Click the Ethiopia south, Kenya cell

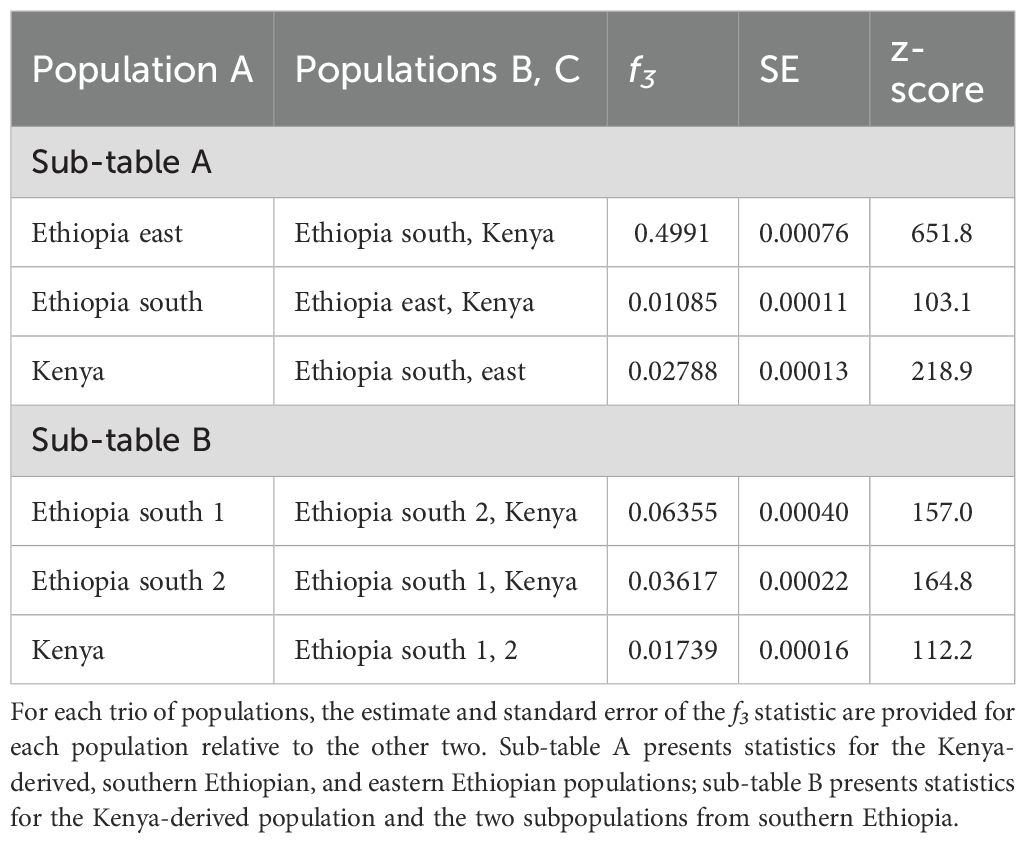(x=424, y=234)
